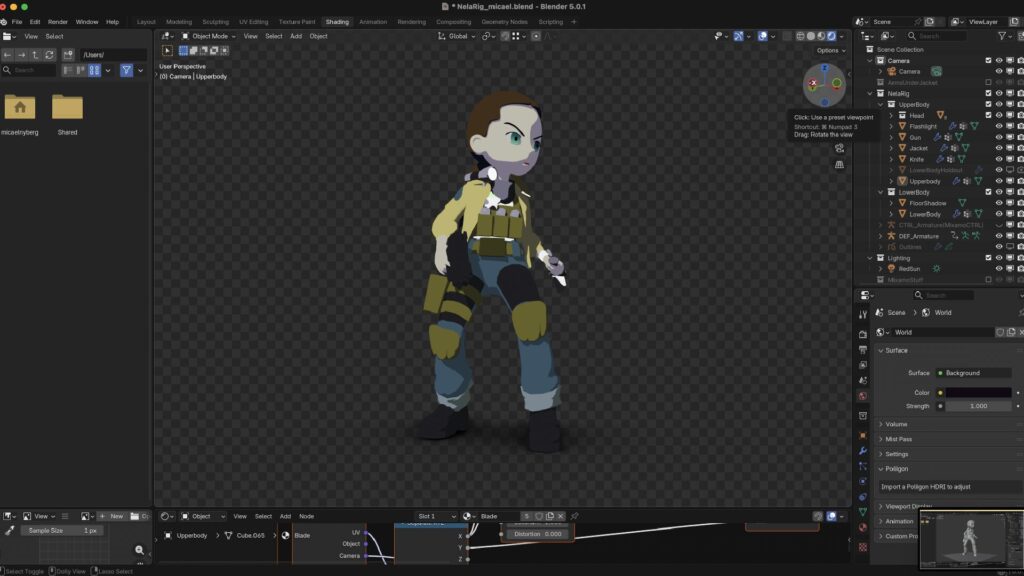Click the file browser filter funnel icon

tap(127, 70)
